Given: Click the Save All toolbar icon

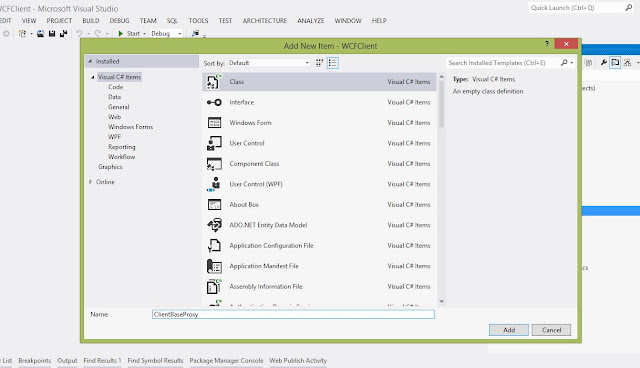Looking at the screenshot, I should coord(63,33).
